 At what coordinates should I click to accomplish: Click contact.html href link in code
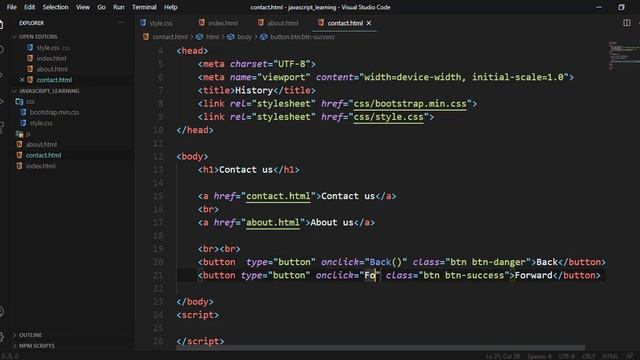pos(278,196)
